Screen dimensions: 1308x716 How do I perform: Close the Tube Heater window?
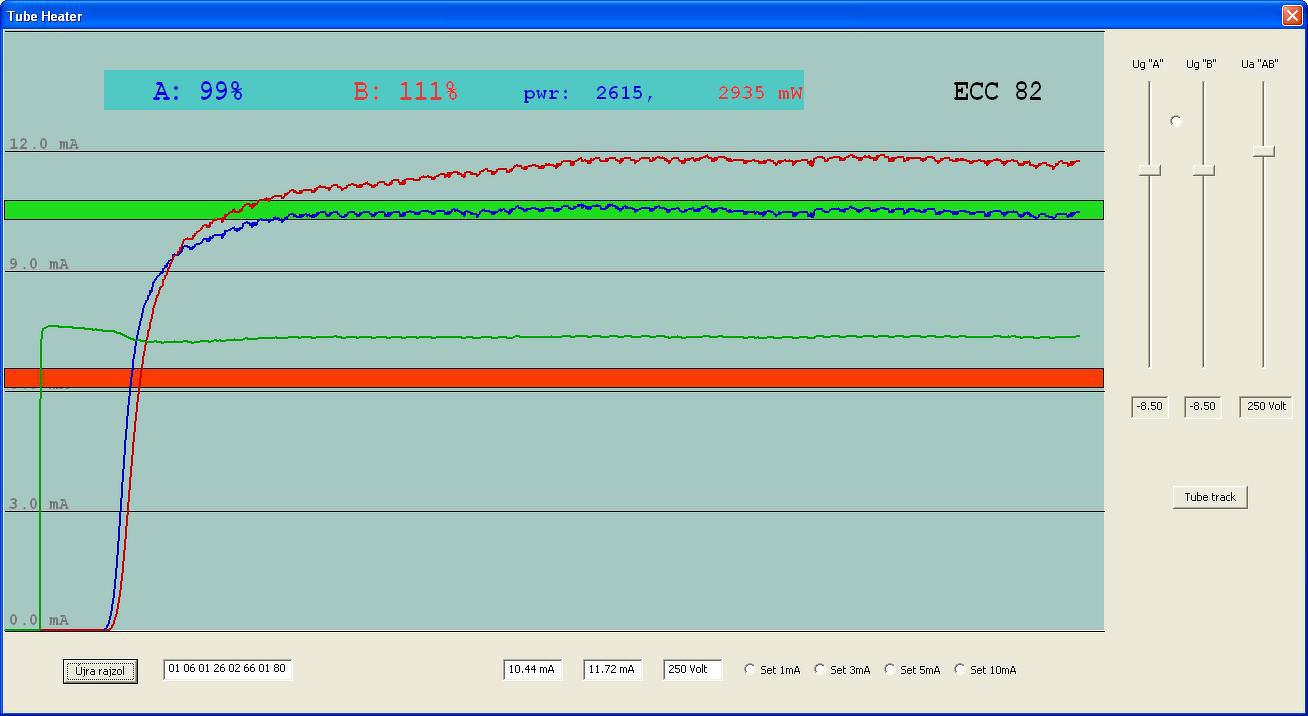[1291, 15]
